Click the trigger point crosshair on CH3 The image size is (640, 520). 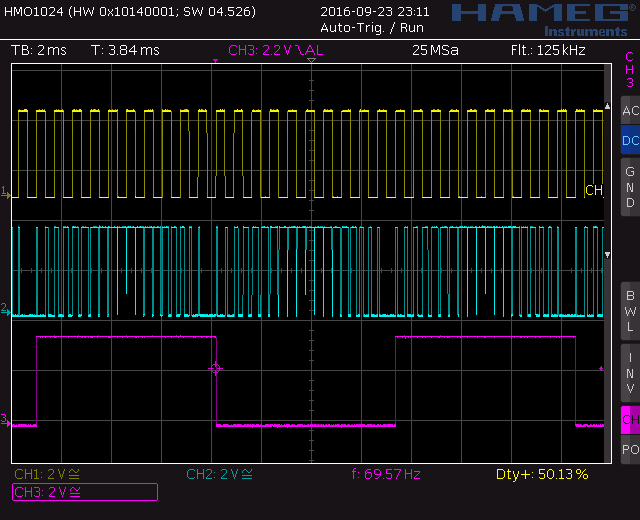pos(216,369)
